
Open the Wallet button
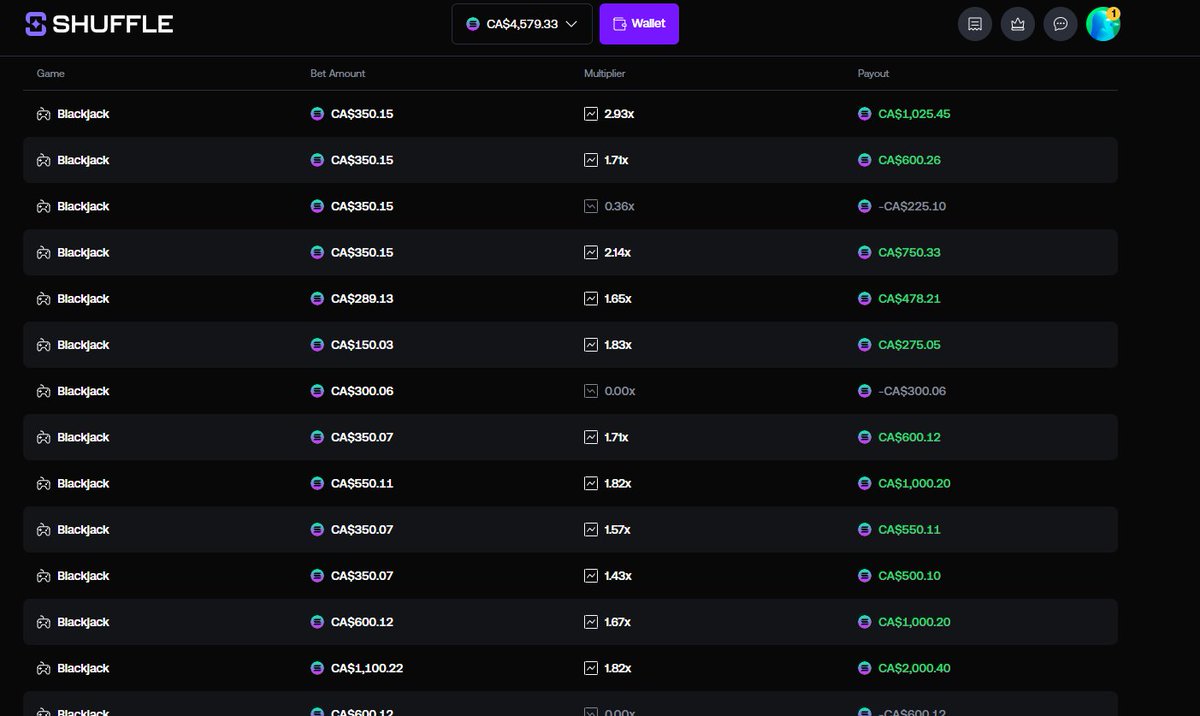[x=639, y=24]
